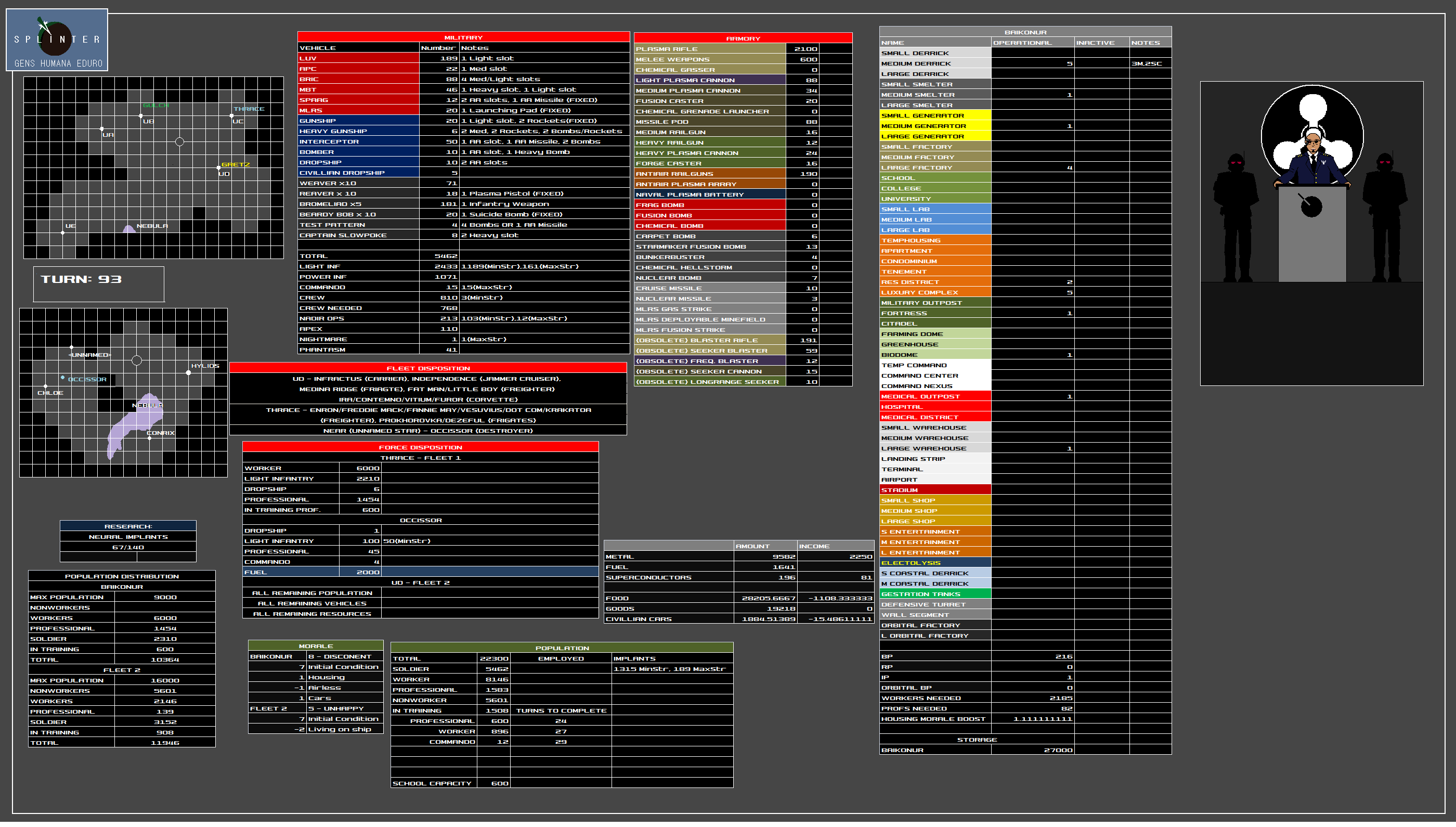Image resolution: width=1456 pixels, height=827 pixels.
Task: Click the green GESTATION TANKS cell
Action: [x=935, y=594]
